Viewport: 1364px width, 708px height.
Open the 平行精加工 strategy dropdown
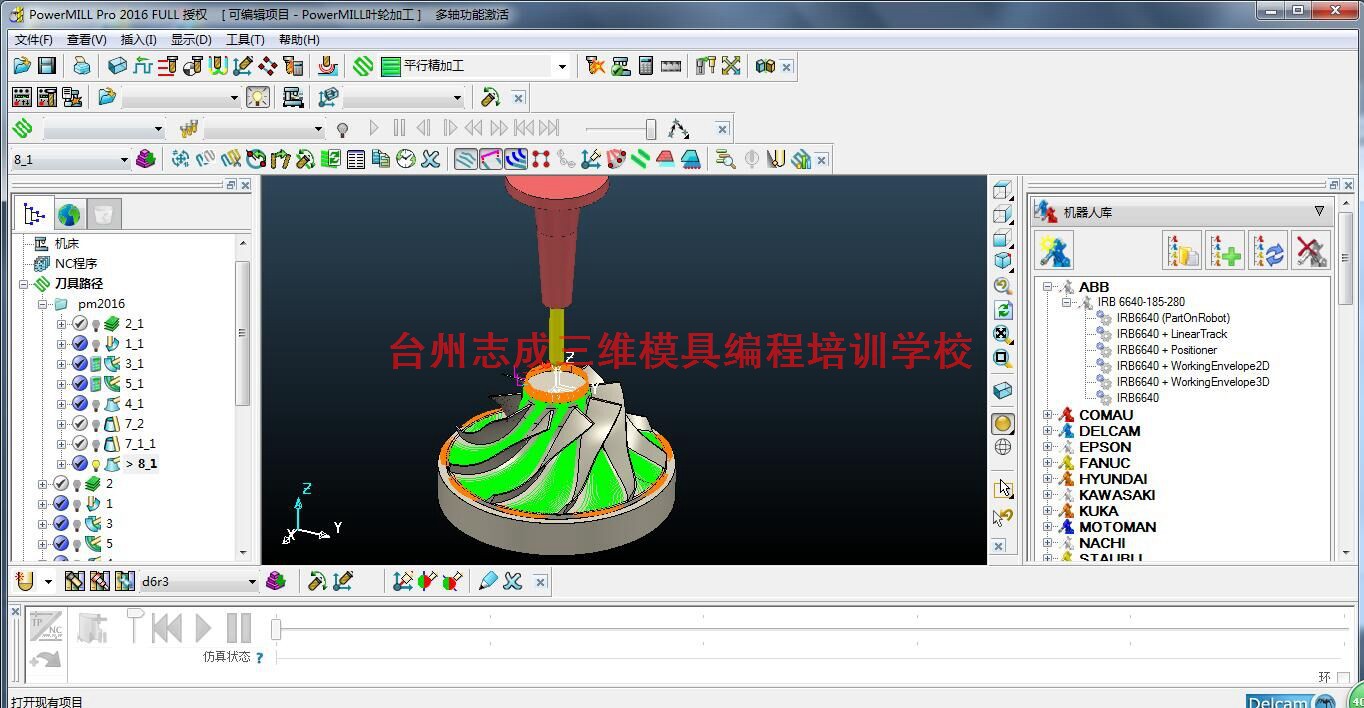562,66
